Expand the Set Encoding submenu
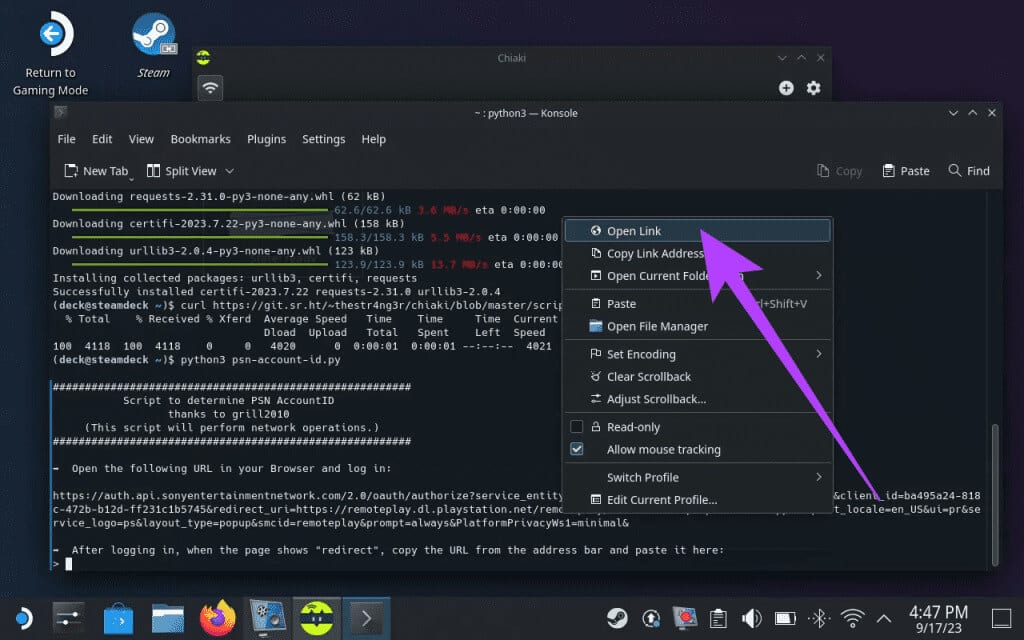 coord(697,354)
